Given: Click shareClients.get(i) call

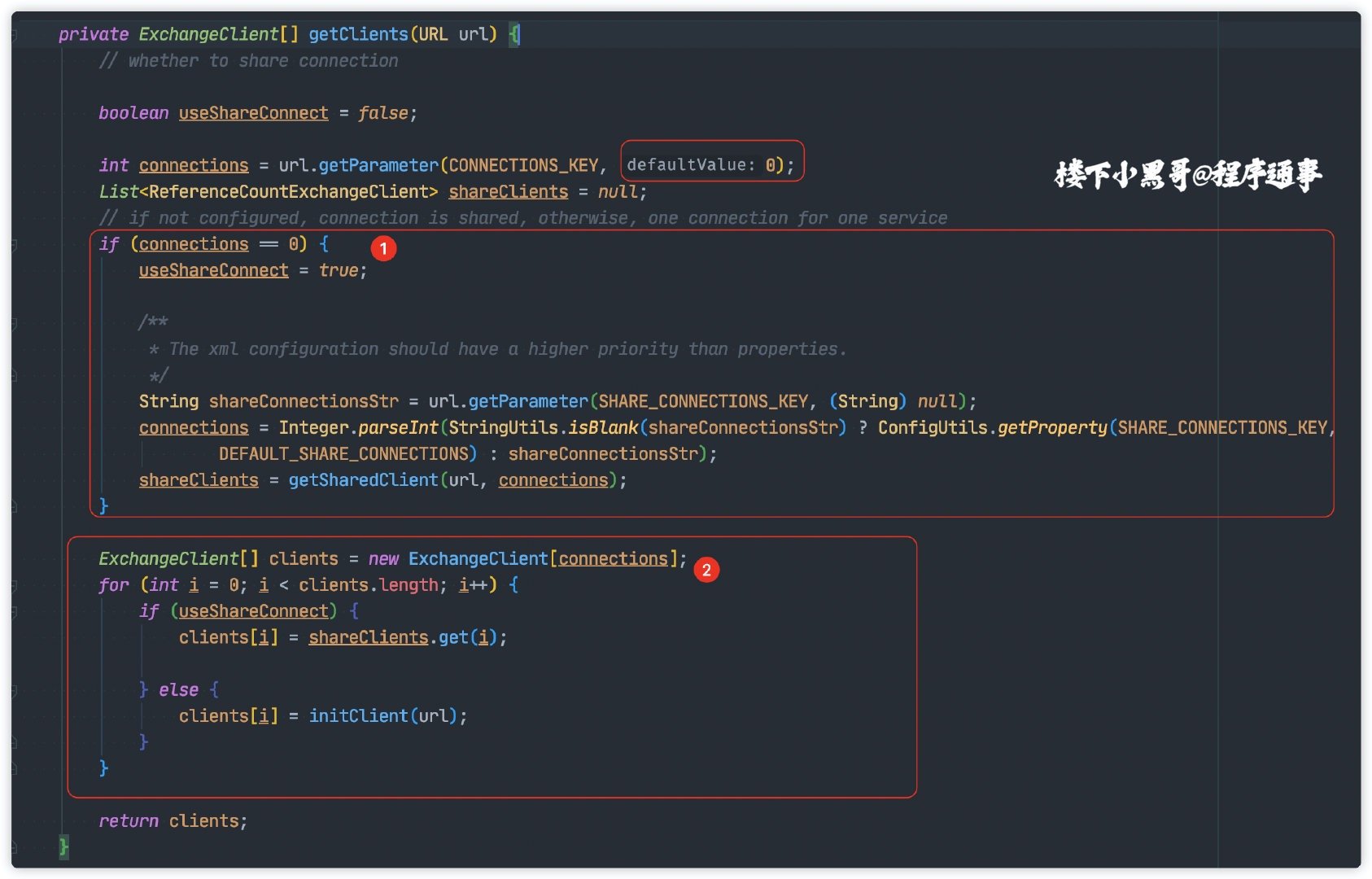Looking at the screenshot, I should [x=403, y=637].
